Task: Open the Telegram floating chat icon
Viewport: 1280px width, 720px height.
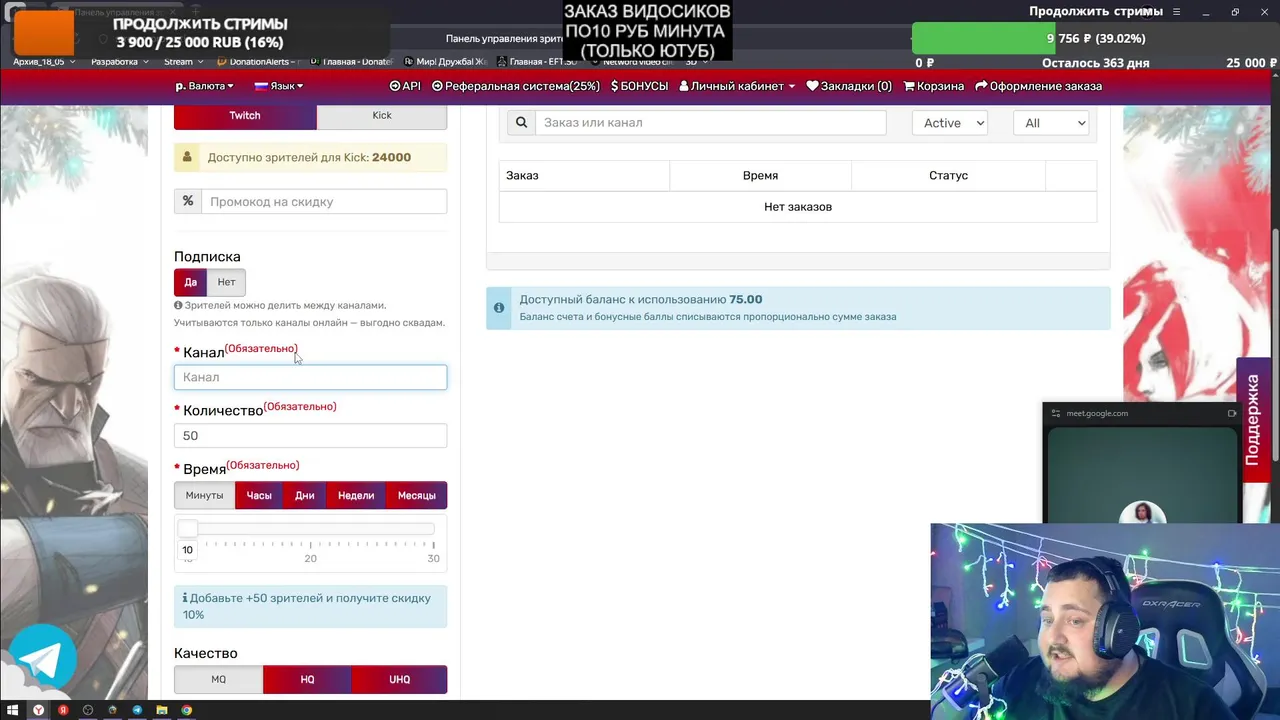Action: pyautogui.click(x=44, y=657)
